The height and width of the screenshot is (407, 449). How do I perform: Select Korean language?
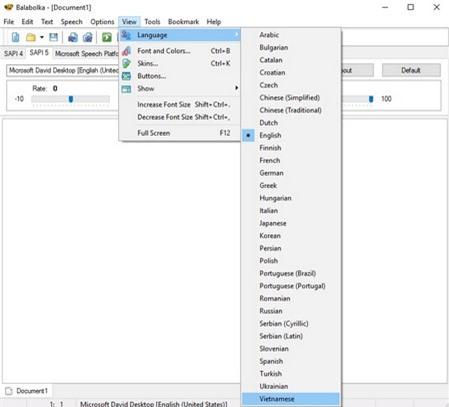click(x=290, y=236)
